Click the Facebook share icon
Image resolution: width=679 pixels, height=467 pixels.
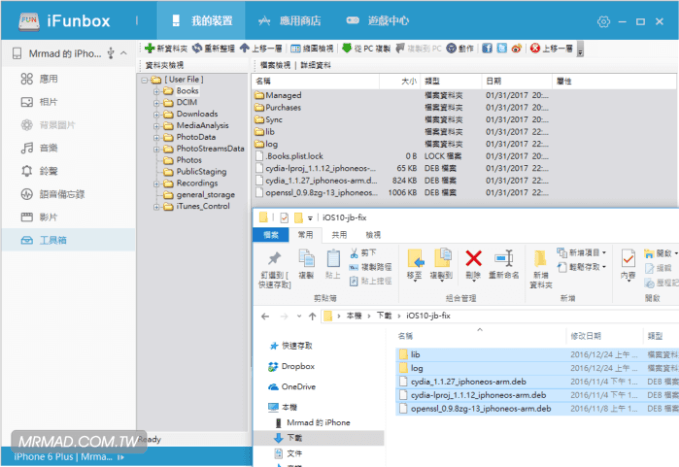click(x=487, y=48)
